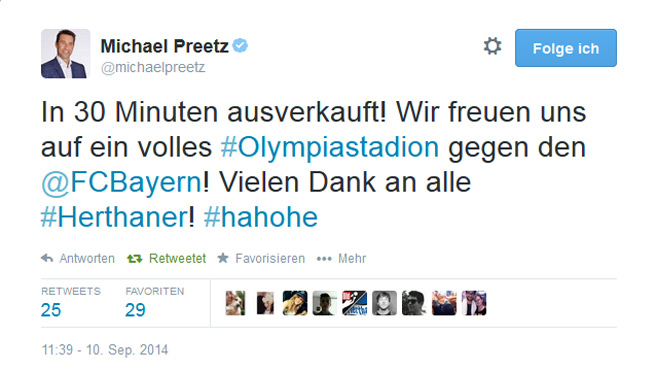
Task: Open the tweet timestamp 11:39 - 10. Sep. 2014
Action: tap(105, 350)
